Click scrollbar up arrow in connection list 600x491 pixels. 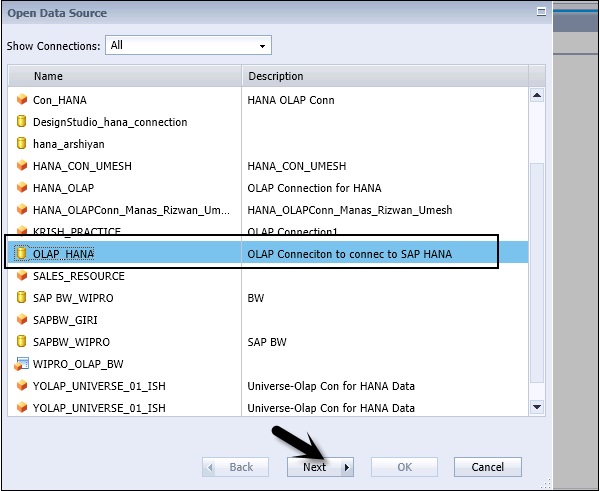coord(537,96)
